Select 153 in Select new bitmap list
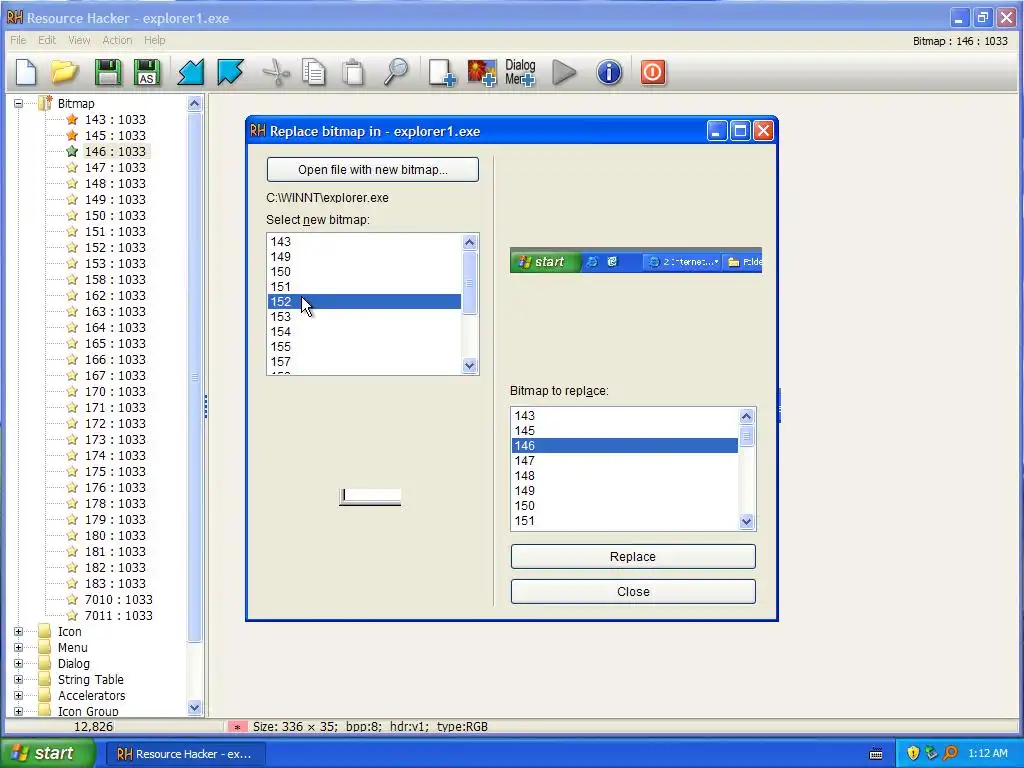 tap(364, 317)
